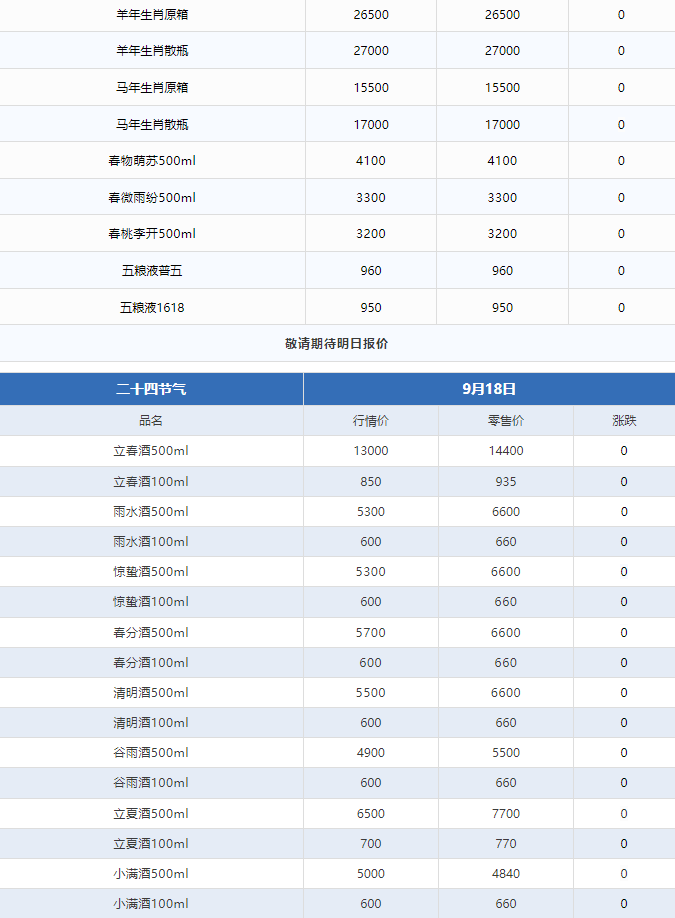Click 春分酒100ml product name
The height and width of the screenshot is (918, 675).
pyautogui.click(x=151, y=663)
